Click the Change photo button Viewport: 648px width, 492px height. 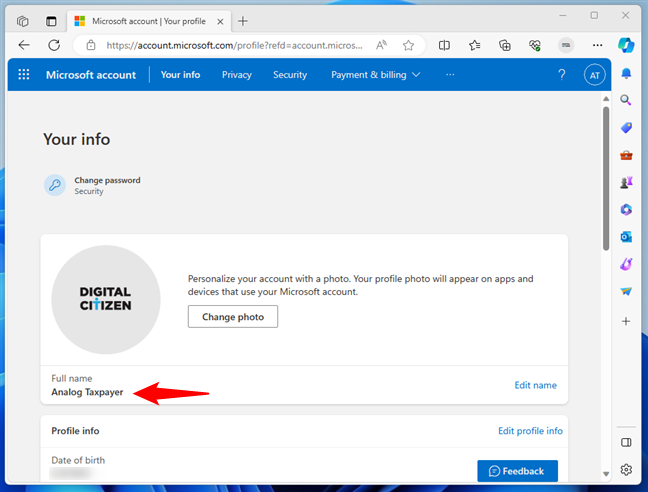click(x=233, y=317)
